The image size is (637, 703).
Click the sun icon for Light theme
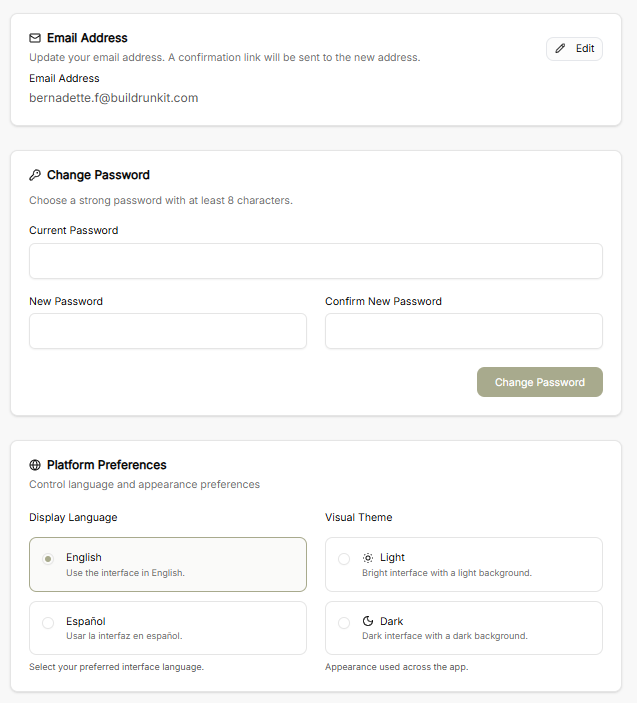pyautogui.click(x=368, y=558)
